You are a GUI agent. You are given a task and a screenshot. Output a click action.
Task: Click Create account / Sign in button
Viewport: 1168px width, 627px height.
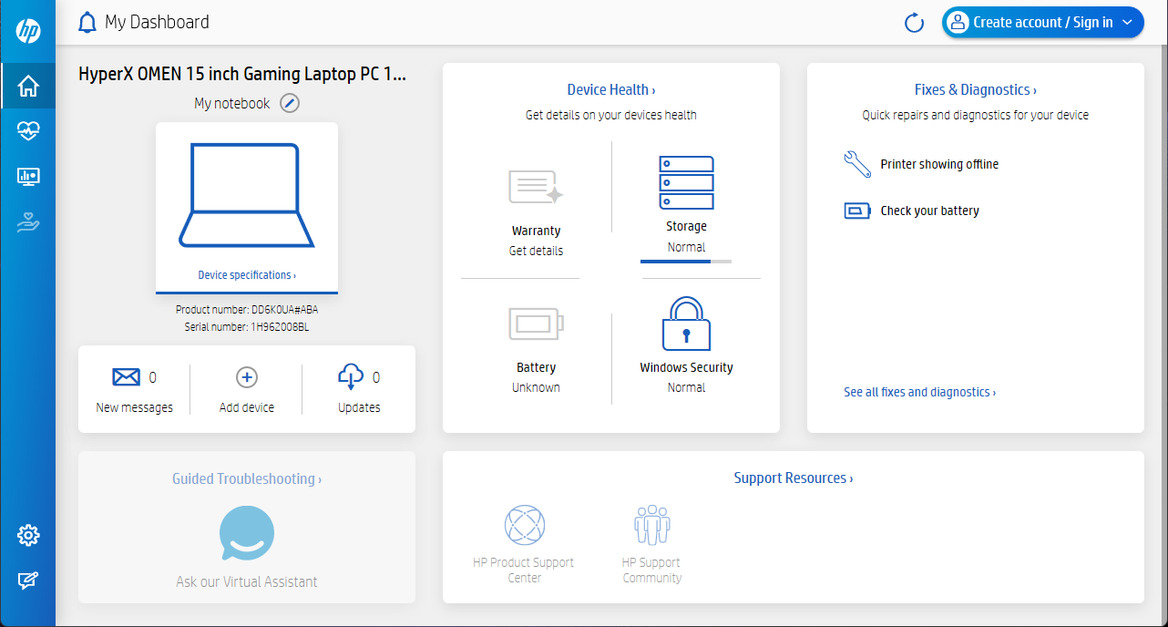pyautogui.click(x=1043, y=22)
